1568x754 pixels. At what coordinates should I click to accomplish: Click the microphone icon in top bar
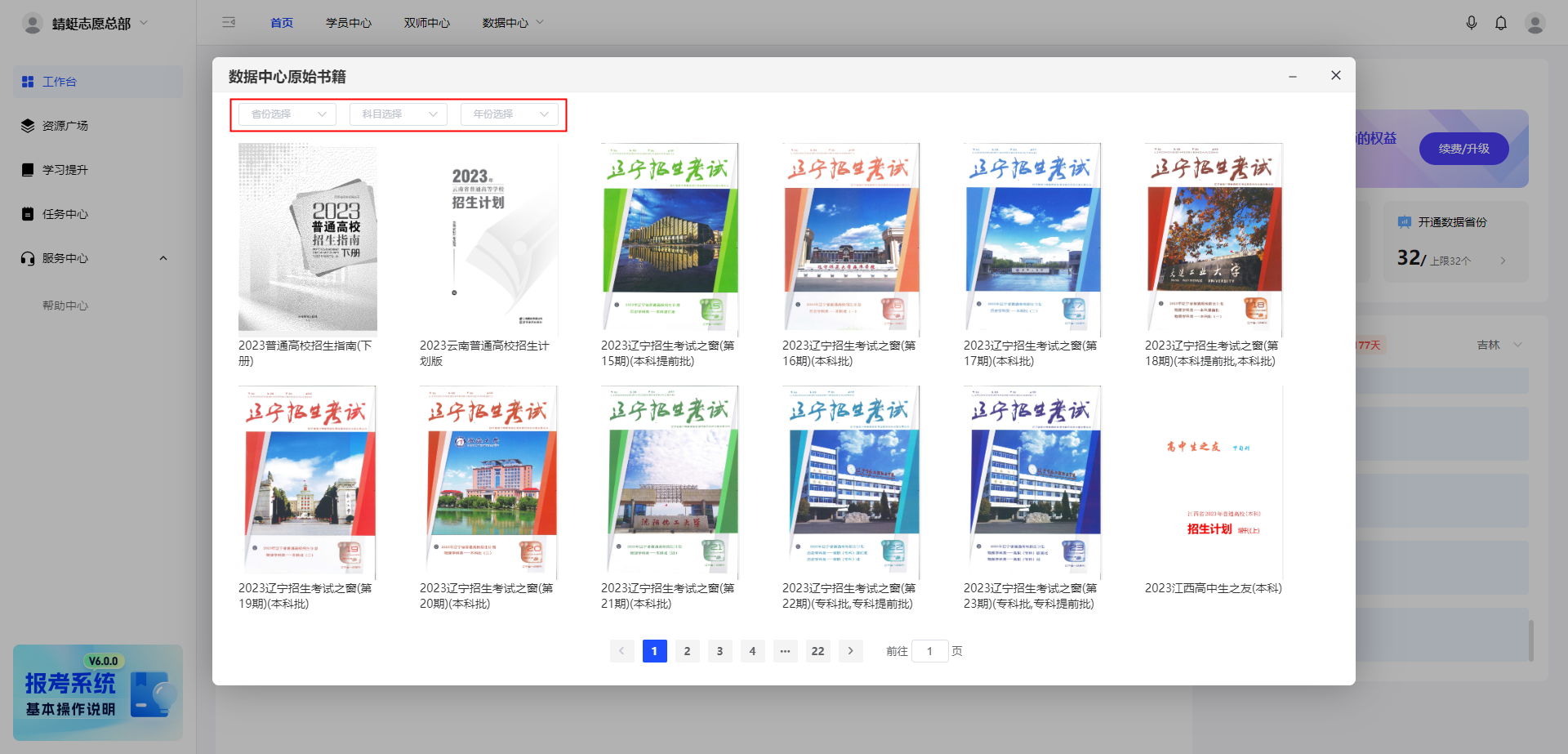click(1471, 23)
